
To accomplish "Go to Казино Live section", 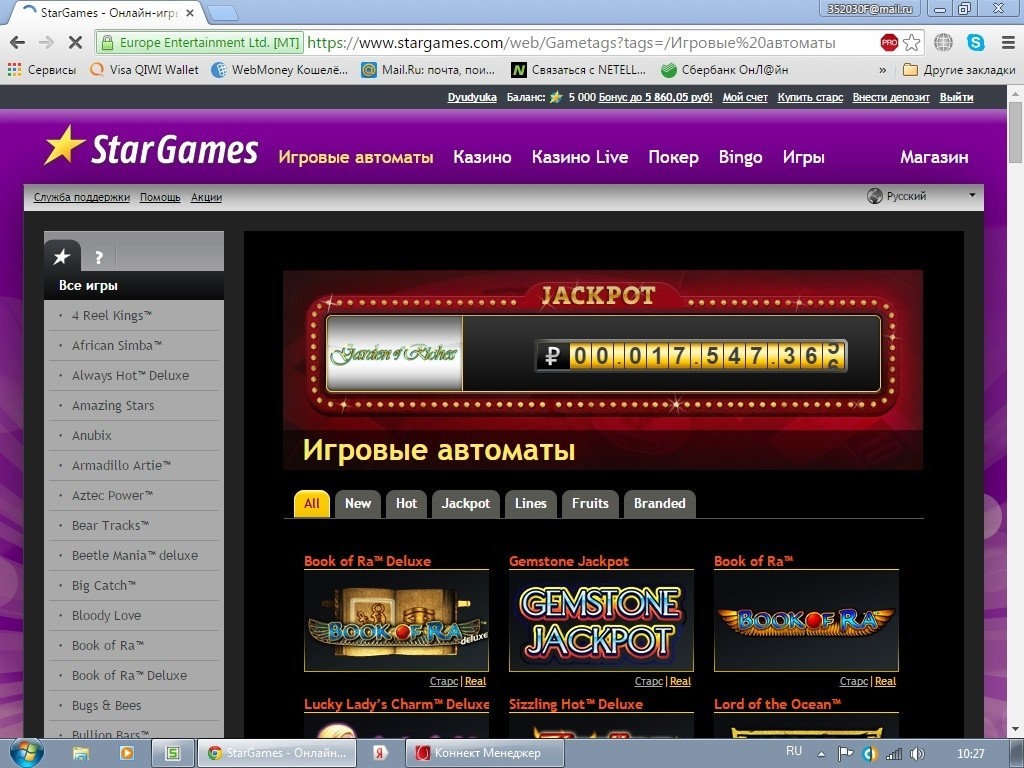I will point(580,157).
